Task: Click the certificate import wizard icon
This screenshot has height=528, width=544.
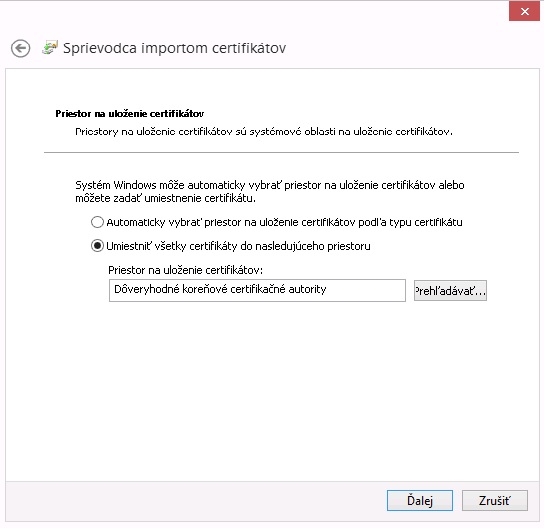Action: 50,48
